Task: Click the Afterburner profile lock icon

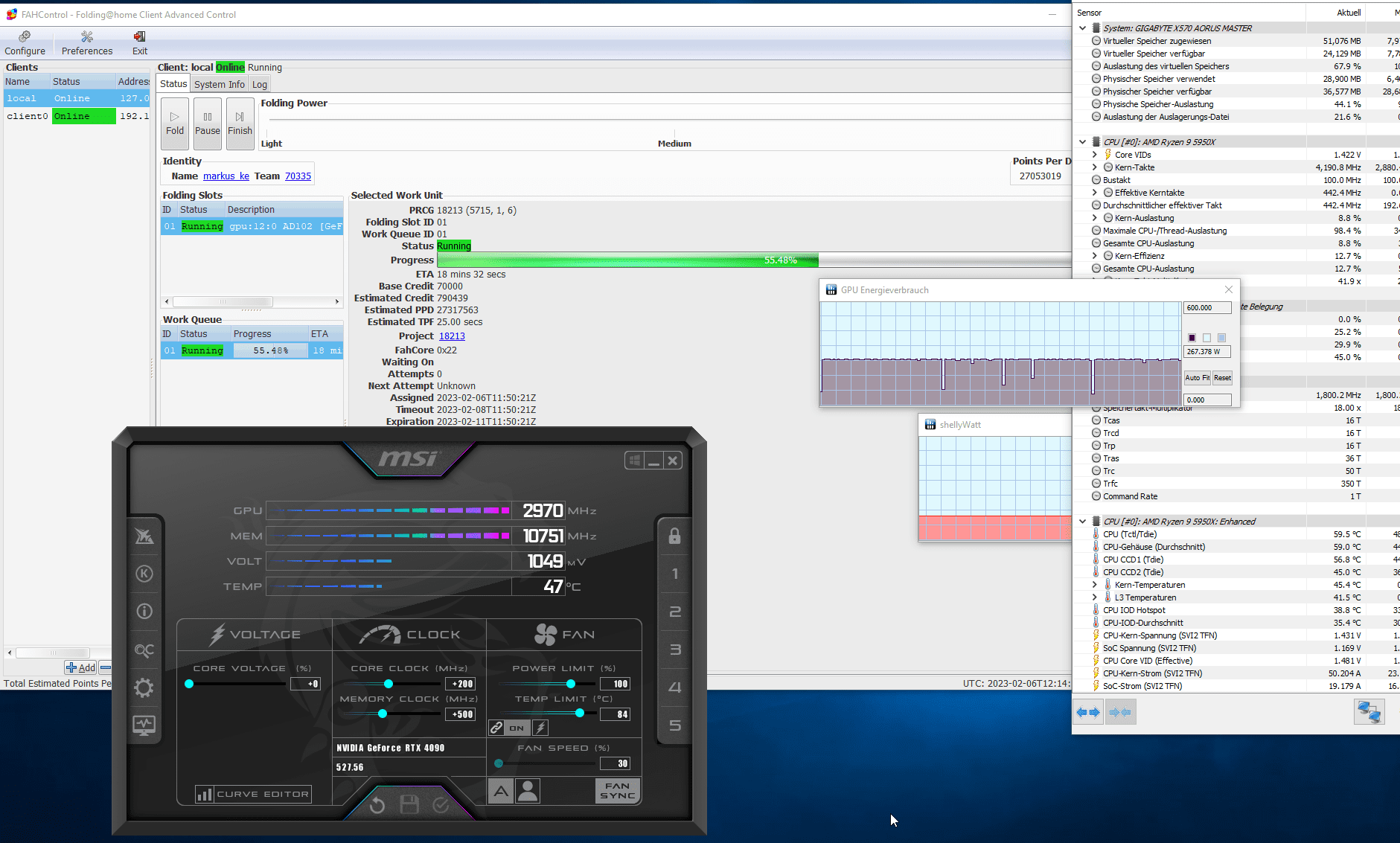Action: coord(674,536)
